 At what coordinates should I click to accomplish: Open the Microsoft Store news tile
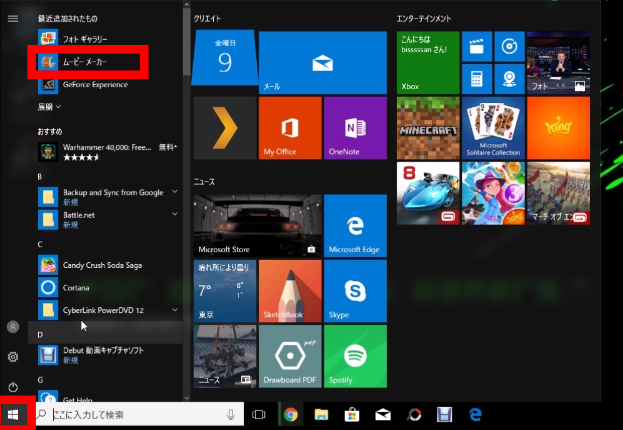(258, 225)
